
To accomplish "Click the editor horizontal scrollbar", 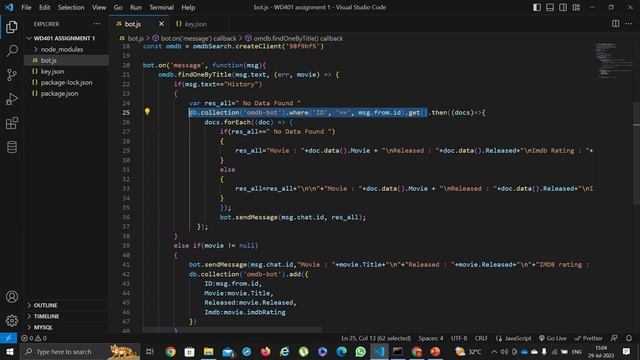I will (232, 329).
